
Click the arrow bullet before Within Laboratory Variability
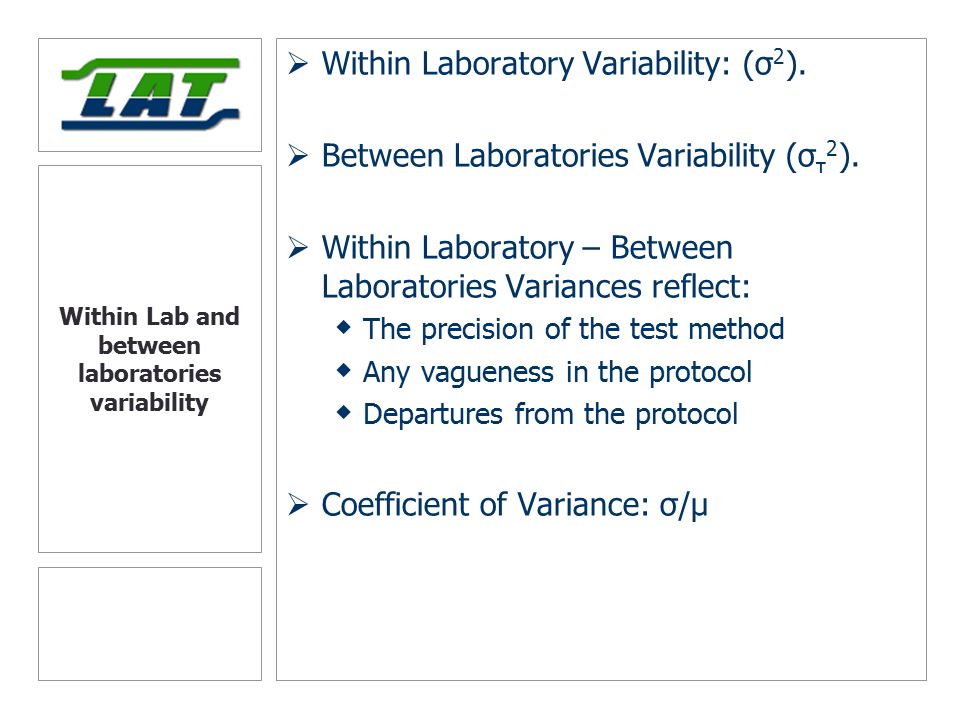(x=298, y=63)
